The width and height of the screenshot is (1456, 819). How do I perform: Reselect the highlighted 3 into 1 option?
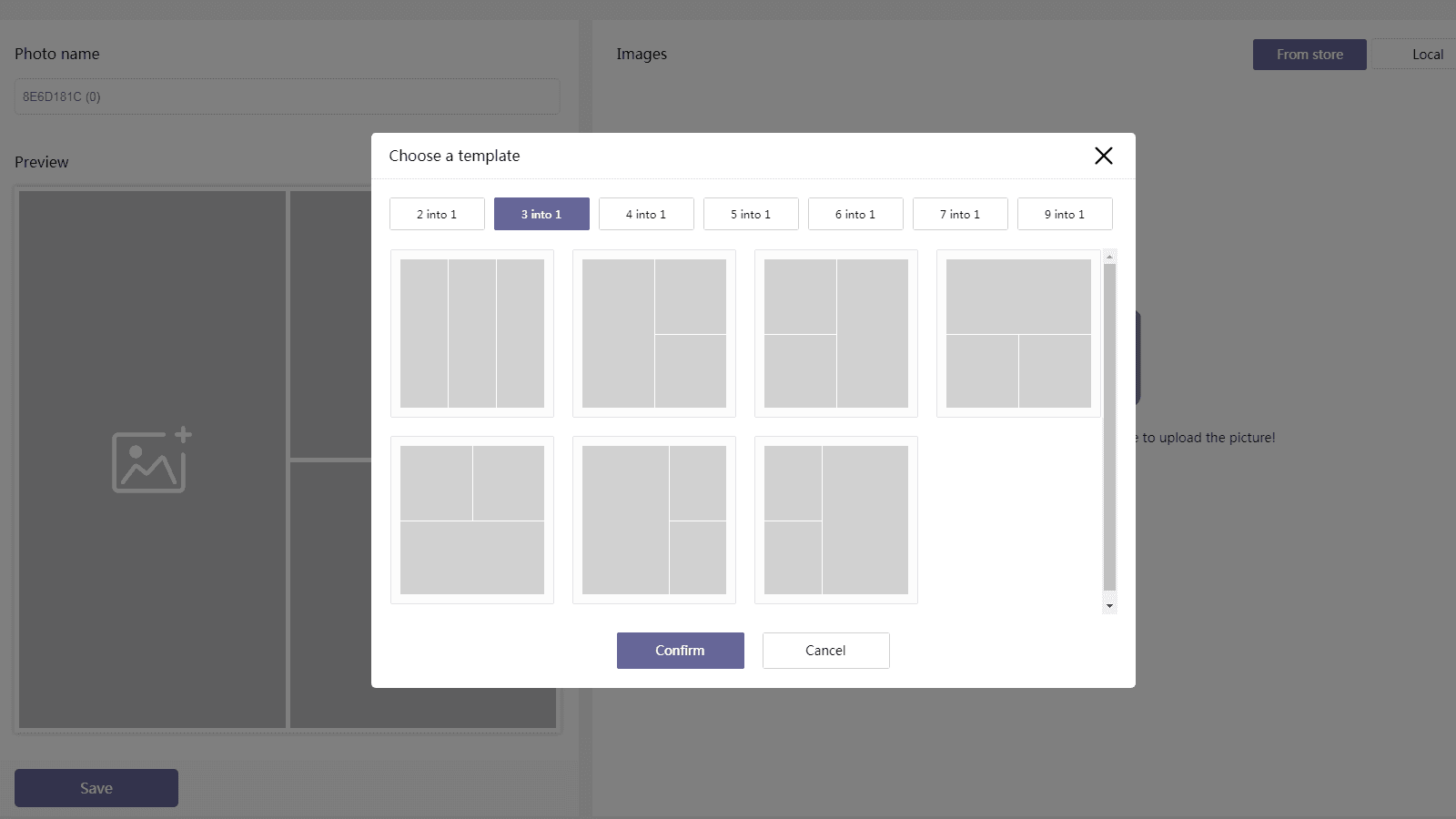point(541,214)
